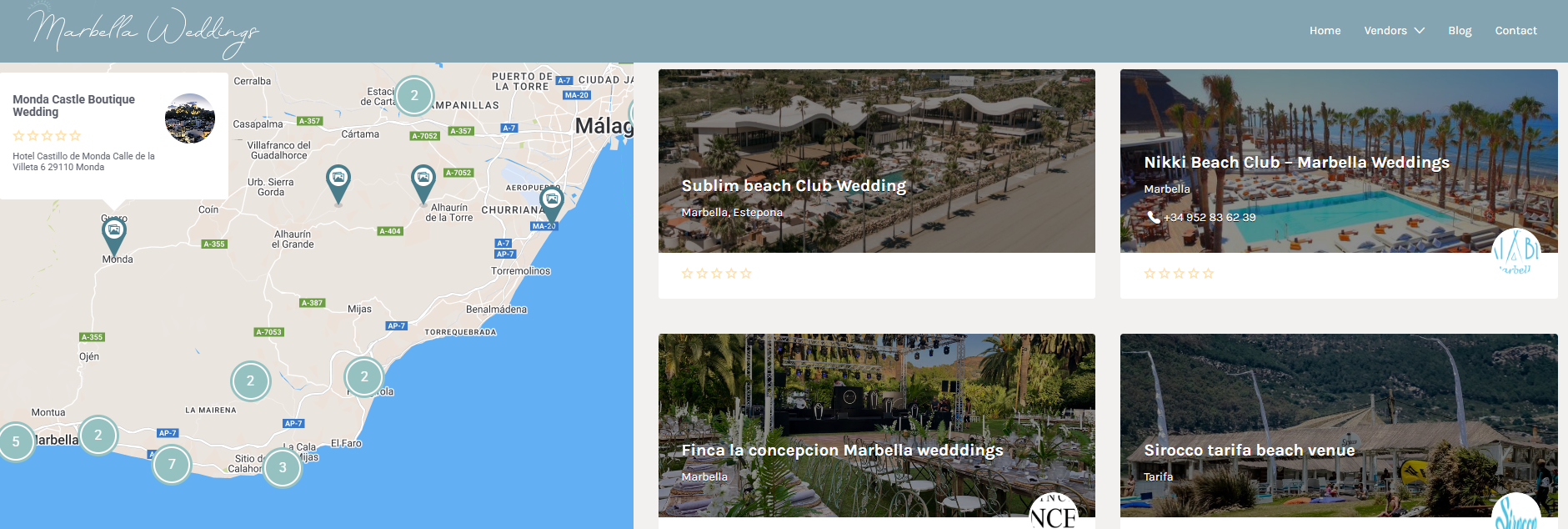1568x529 pixels.
Task: Click 'Marbella, Estepona' location on Sublim card
Action: coord(732,212)
